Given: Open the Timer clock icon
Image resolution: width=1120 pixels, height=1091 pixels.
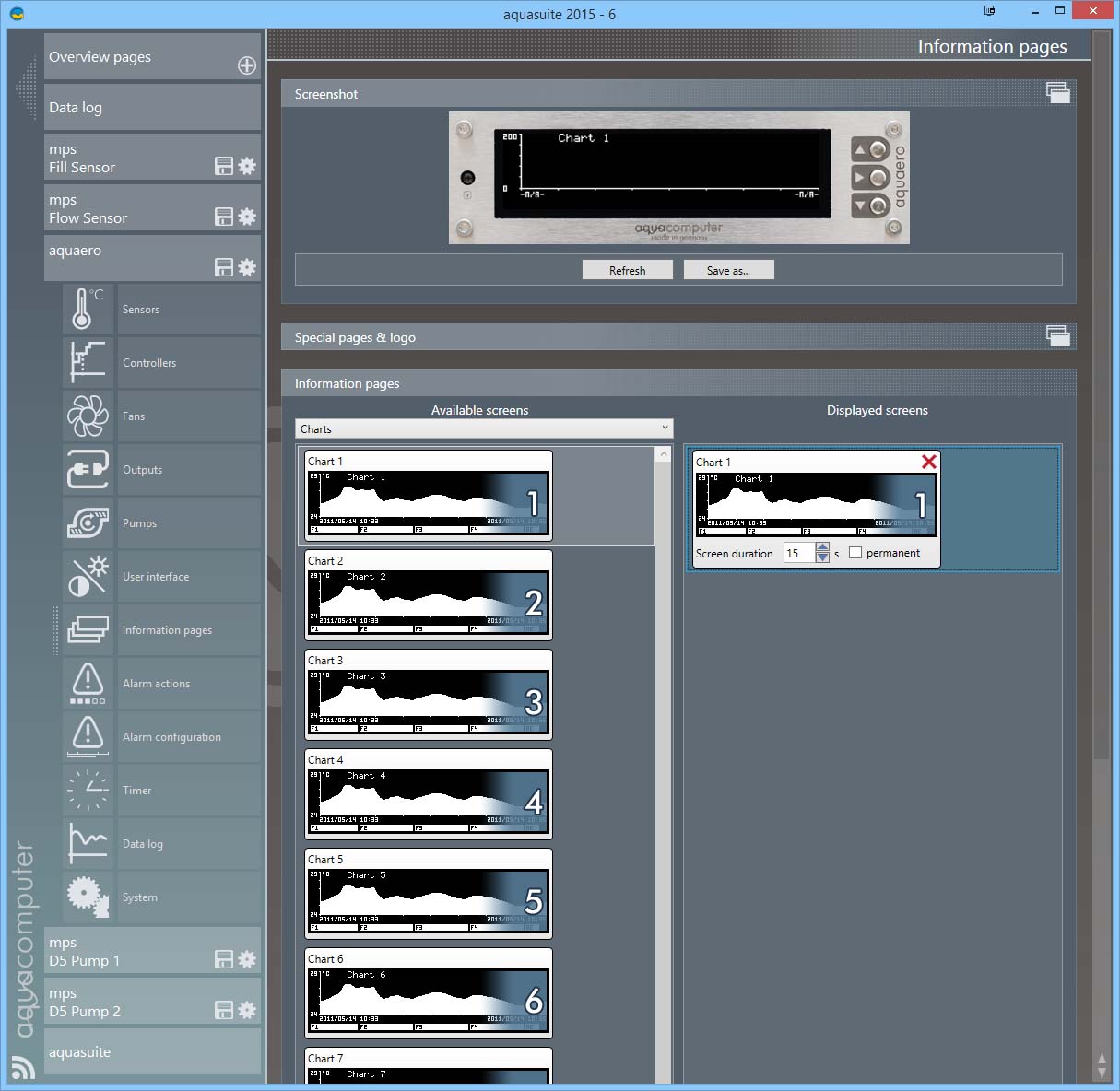Looking at the screenshot, I should 88,791.
